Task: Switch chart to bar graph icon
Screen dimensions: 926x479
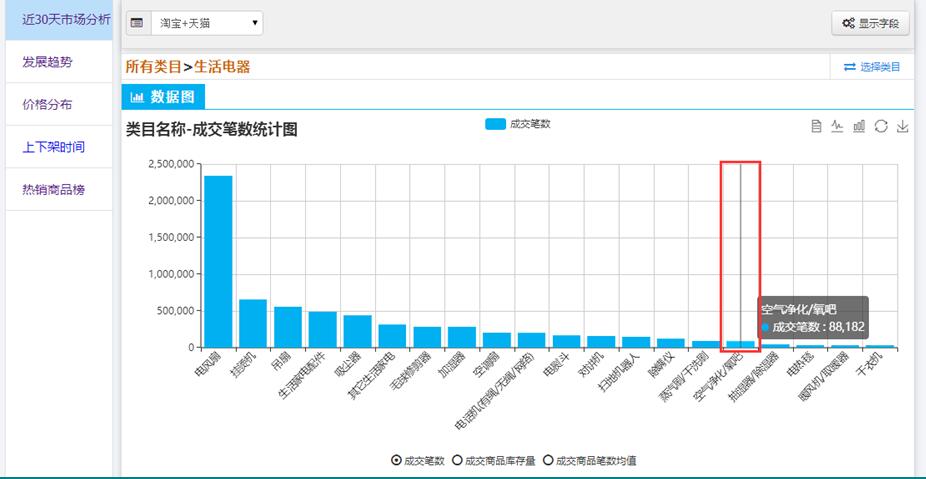Action: [859, 126]
